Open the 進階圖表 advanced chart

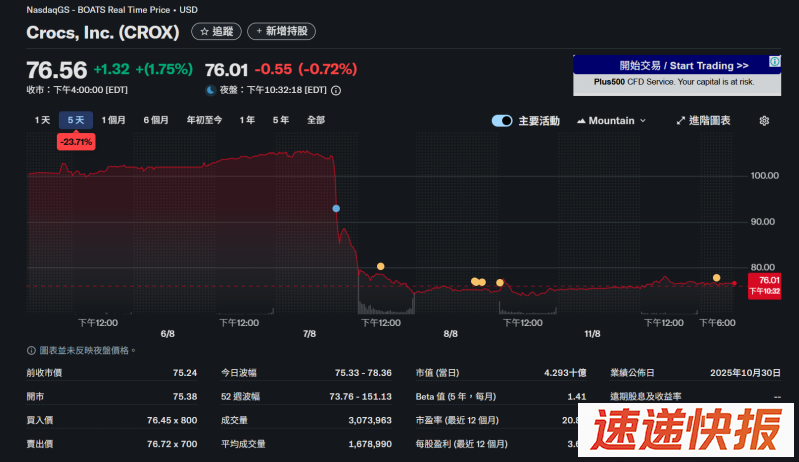click(x=703, y=121)
